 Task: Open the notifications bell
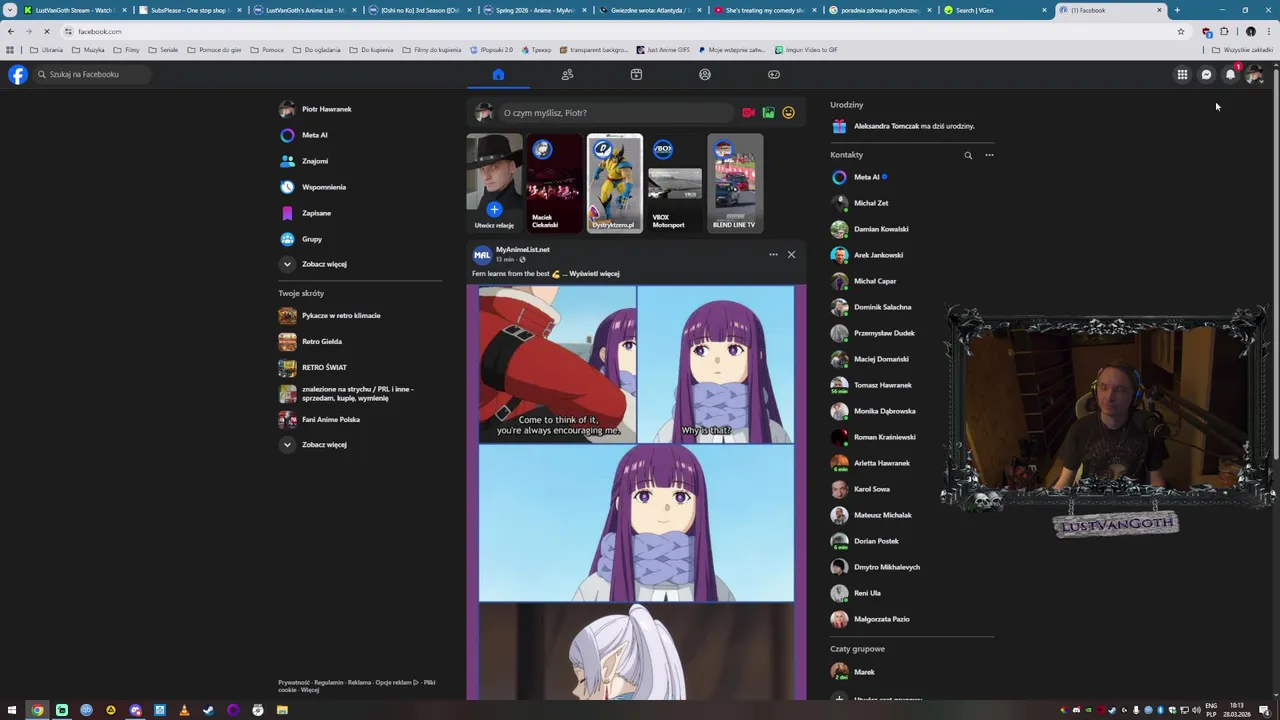1230,74
